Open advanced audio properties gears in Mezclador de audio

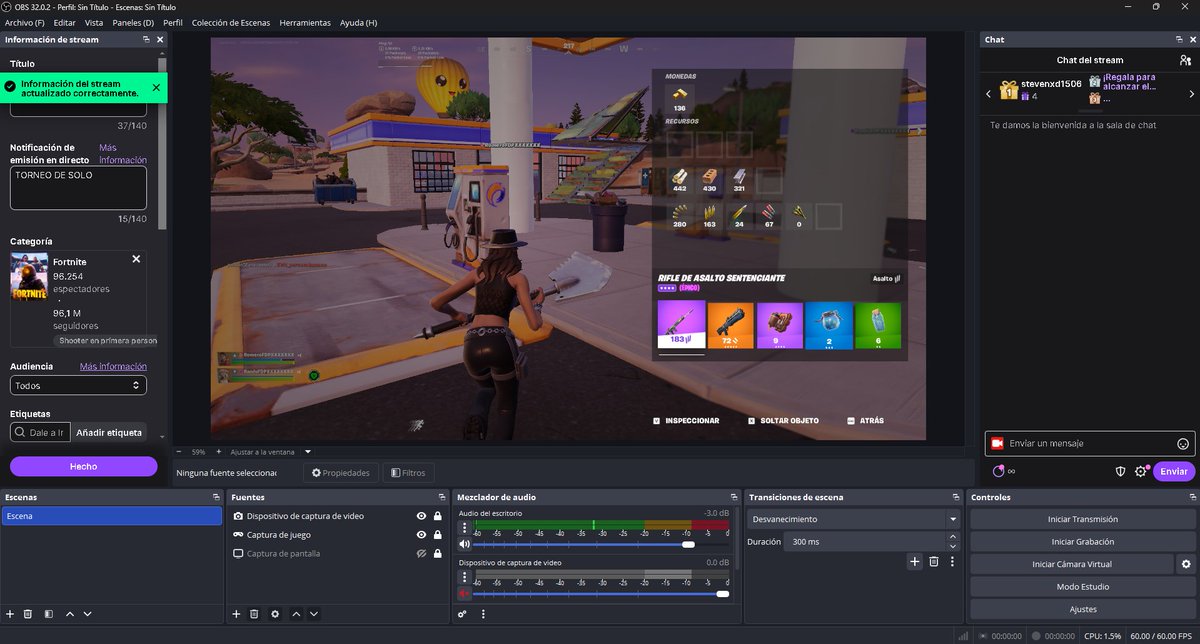[463, 614]
